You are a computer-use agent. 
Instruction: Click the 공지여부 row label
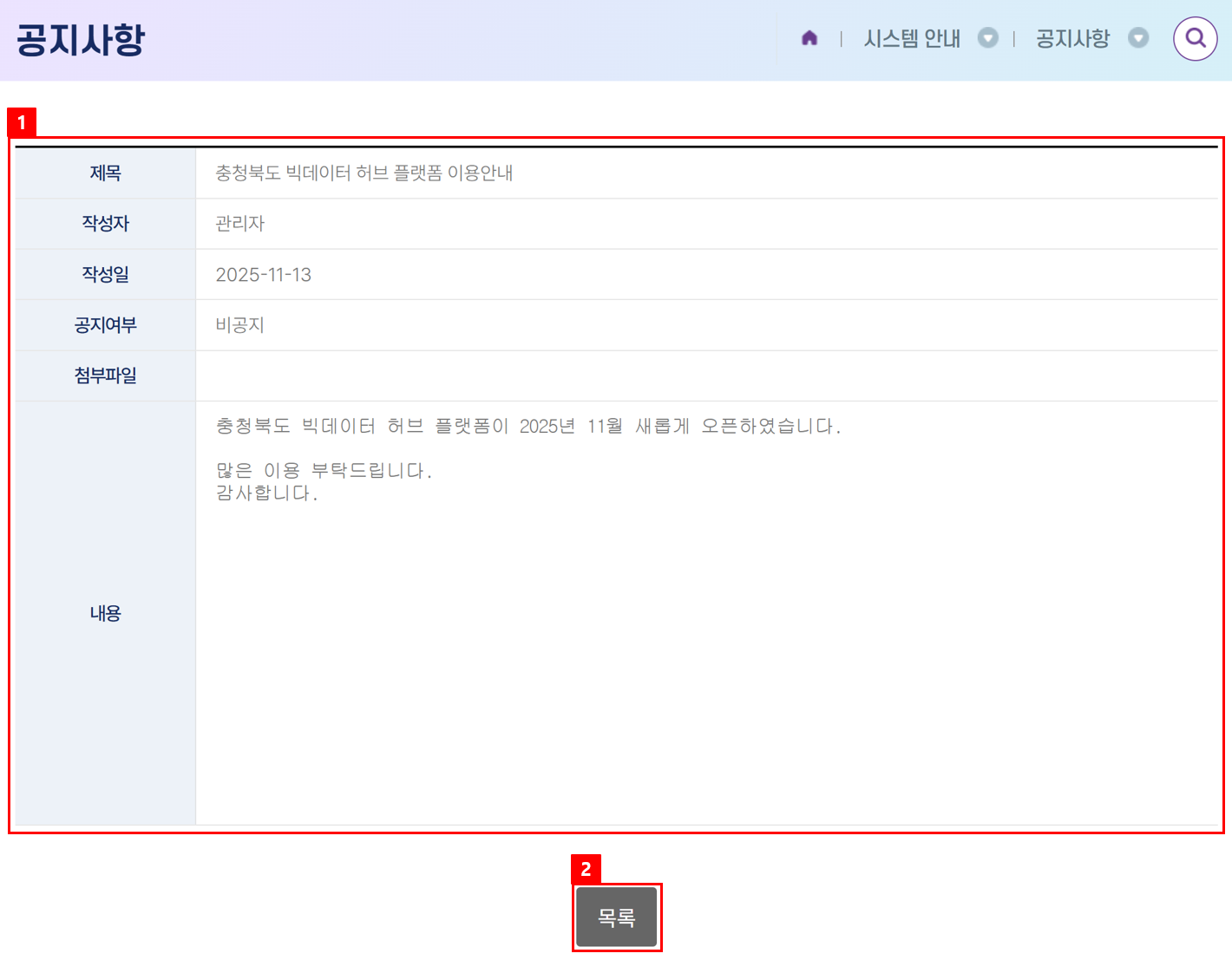tap(105, 325)
